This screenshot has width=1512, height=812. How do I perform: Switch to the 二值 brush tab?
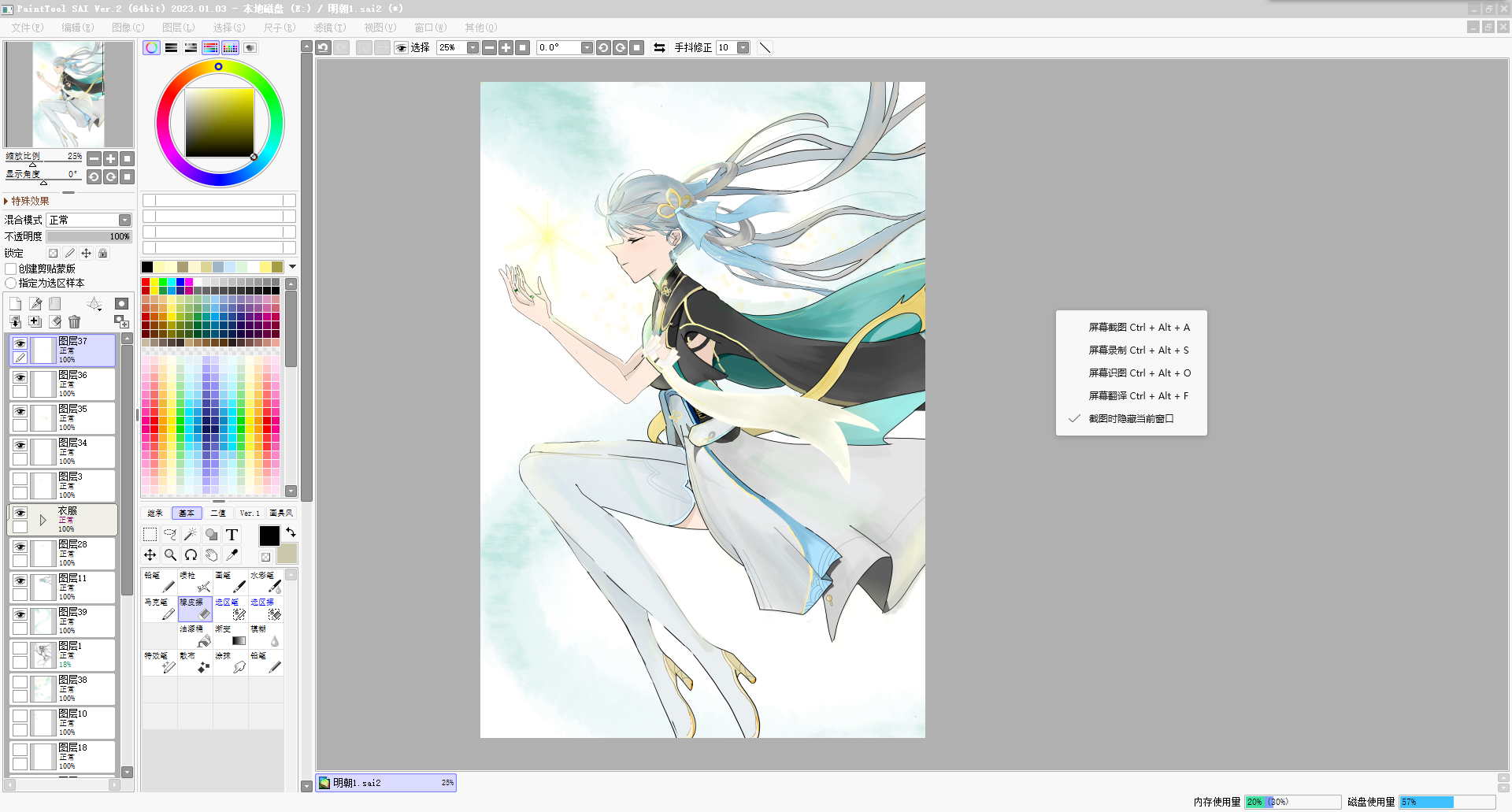point(218,513)
